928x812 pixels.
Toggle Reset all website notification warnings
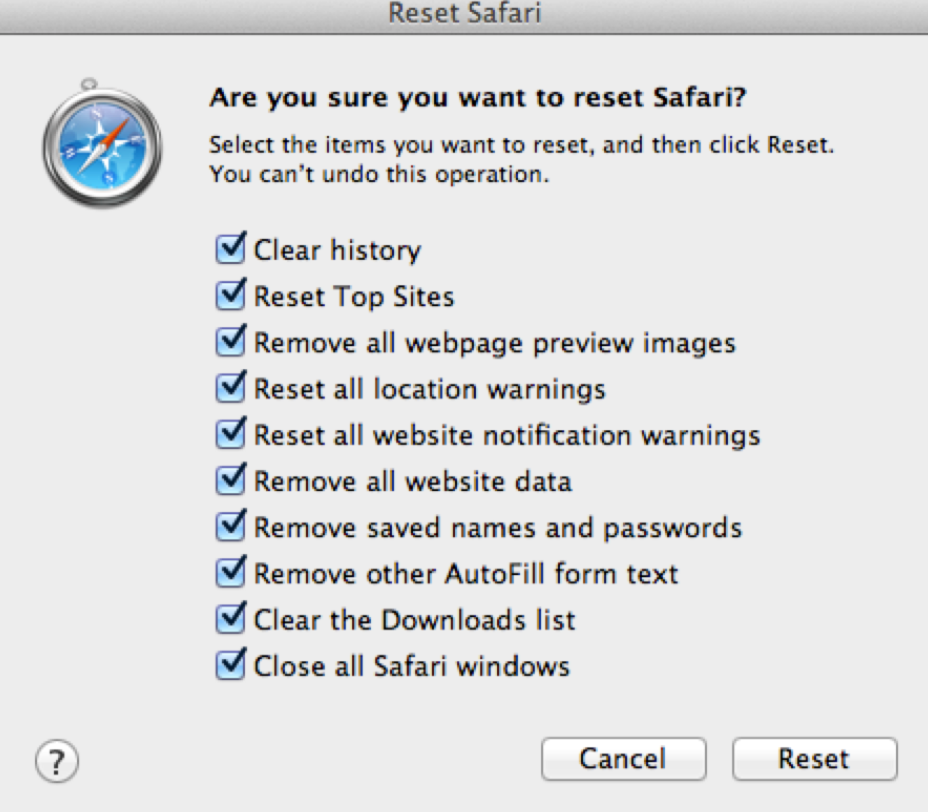coord(230,435)
